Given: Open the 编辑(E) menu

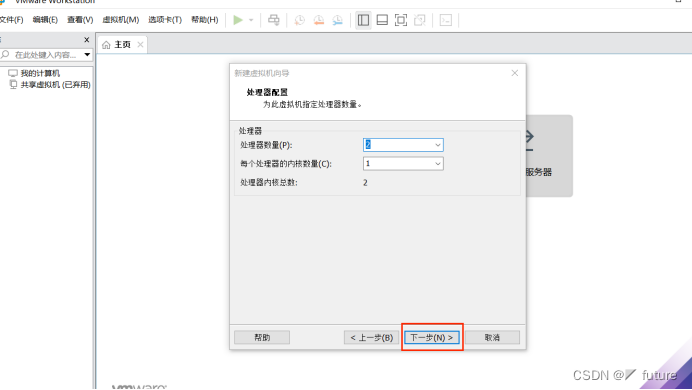Looking at the screenshot, I should (45, 20).
